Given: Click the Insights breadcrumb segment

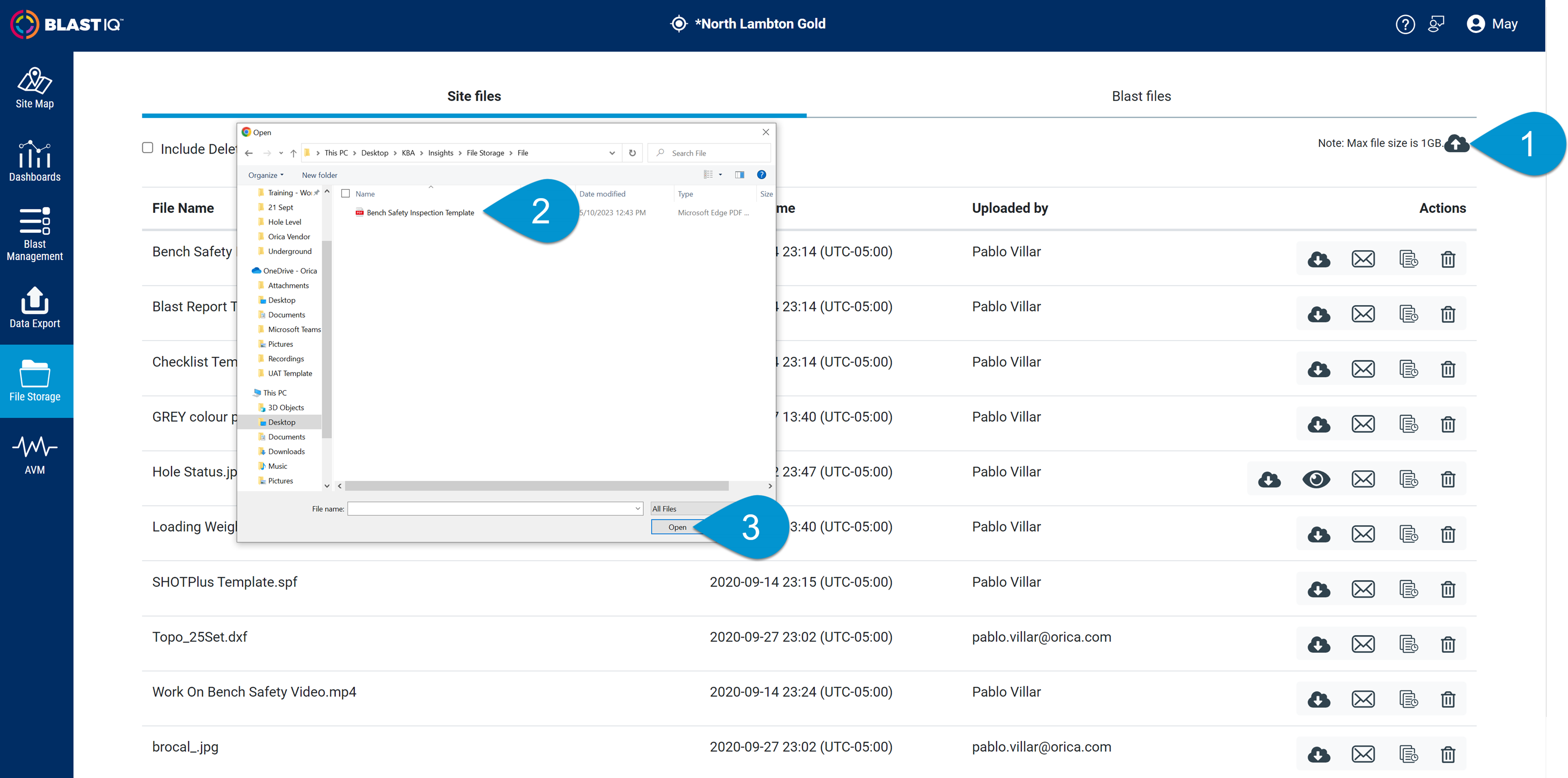Looking at the screenshot, I should [x=441, y=153].
